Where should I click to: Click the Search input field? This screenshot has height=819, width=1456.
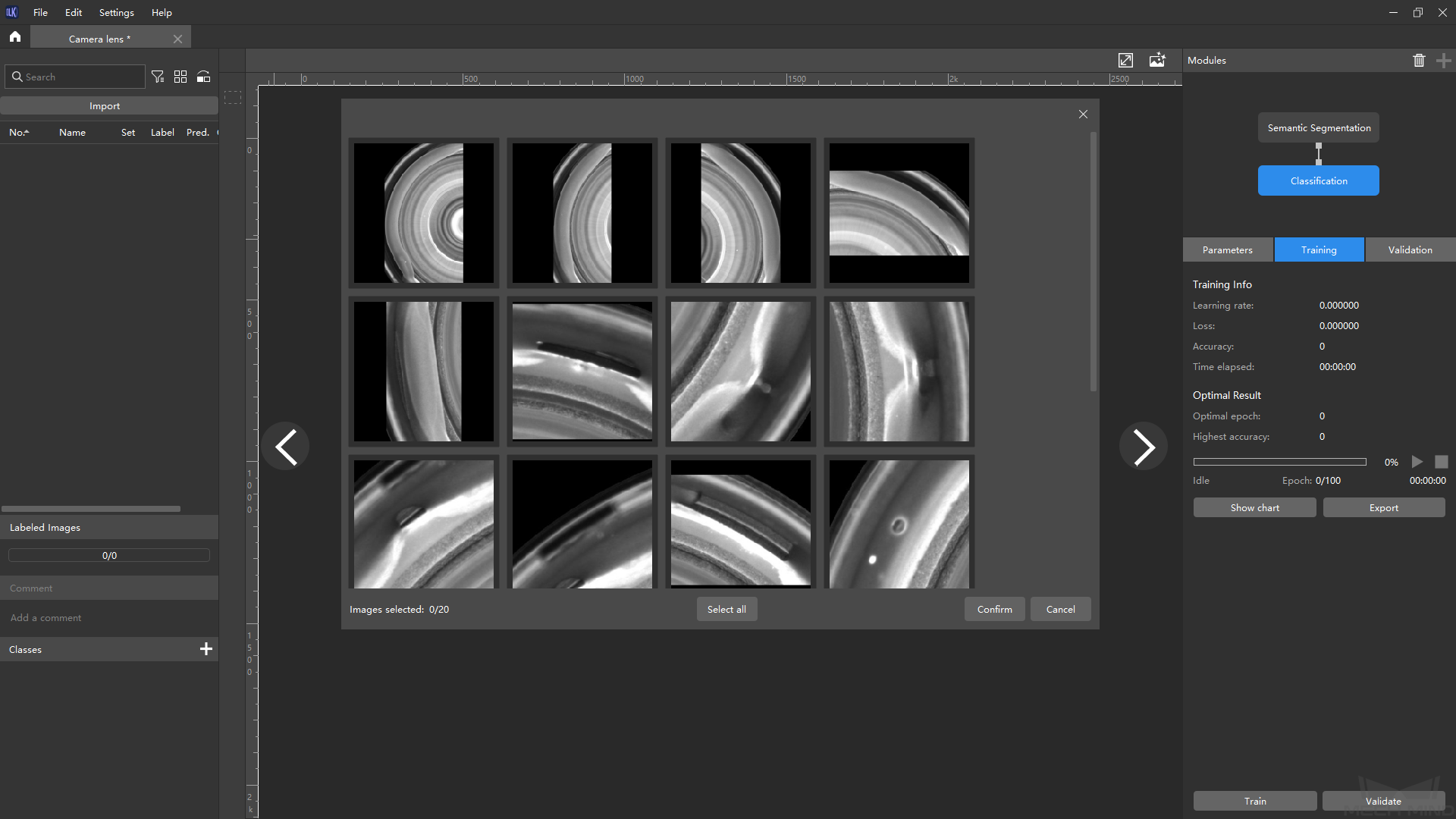coord(75,77)
